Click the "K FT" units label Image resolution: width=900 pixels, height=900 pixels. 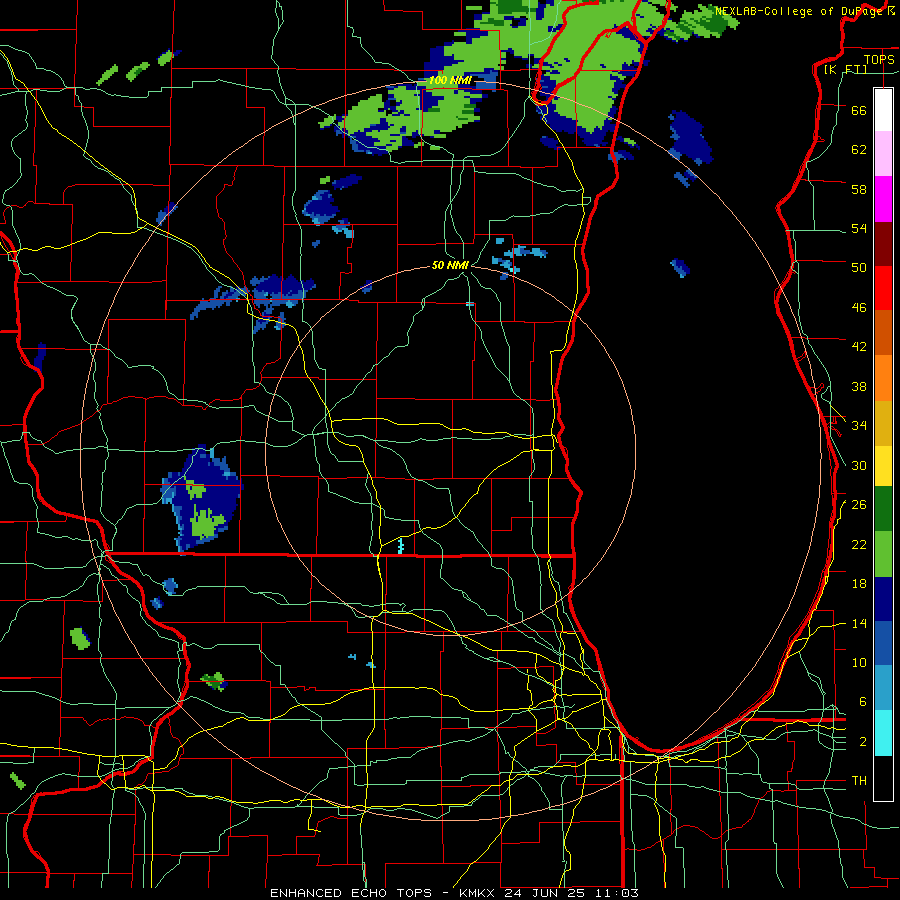845,69
